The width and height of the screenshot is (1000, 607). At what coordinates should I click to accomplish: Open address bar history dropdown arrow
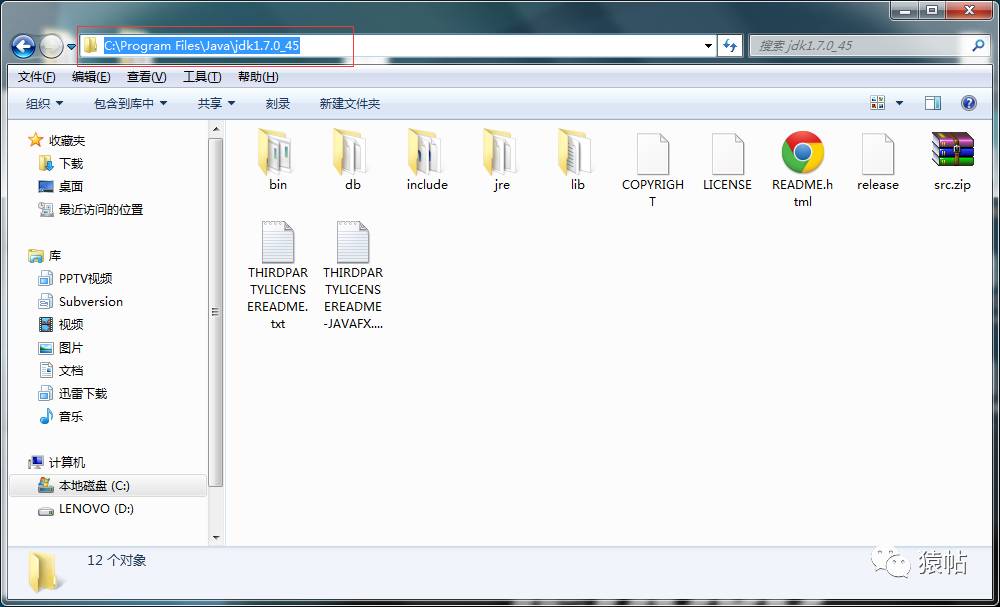pyautogui.click(x=708, y=46)
